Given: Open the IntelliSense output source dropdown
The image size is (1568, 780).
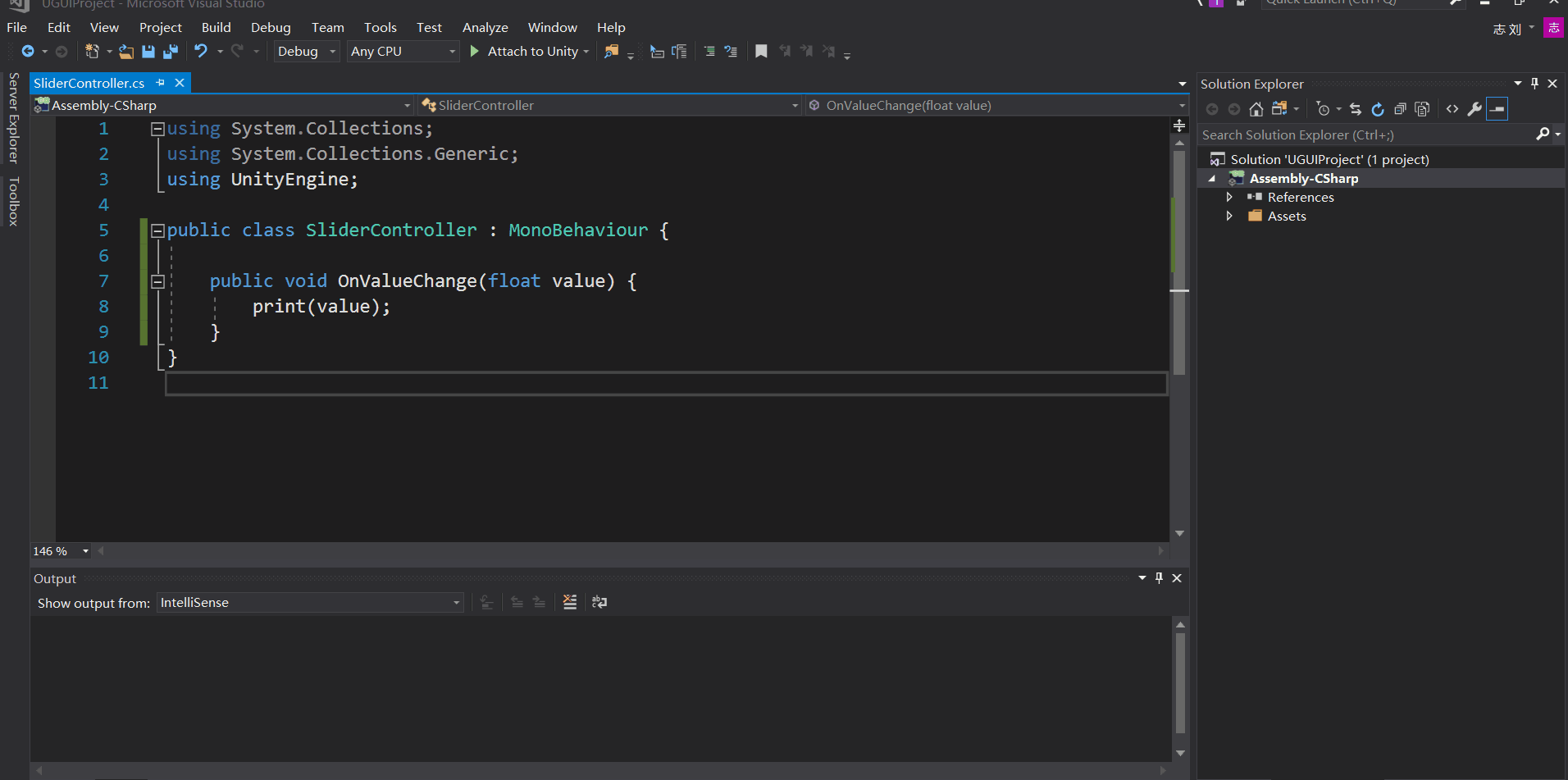Looking at the screenshot, I should pyautogui.click(x=310, y=603).
